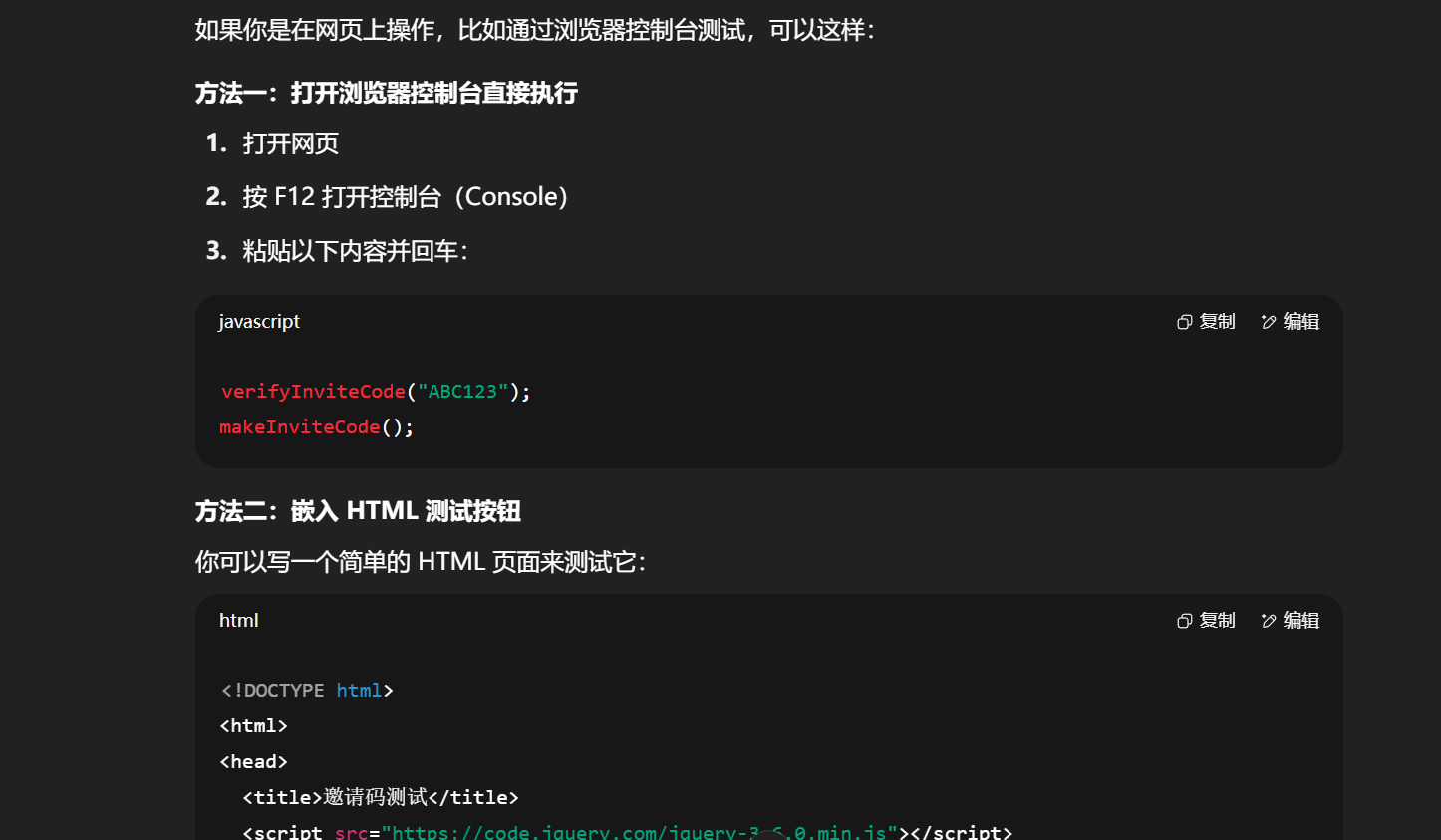Click the "html" language label
The image size is (1441, 840).
[x=239, y=620]
